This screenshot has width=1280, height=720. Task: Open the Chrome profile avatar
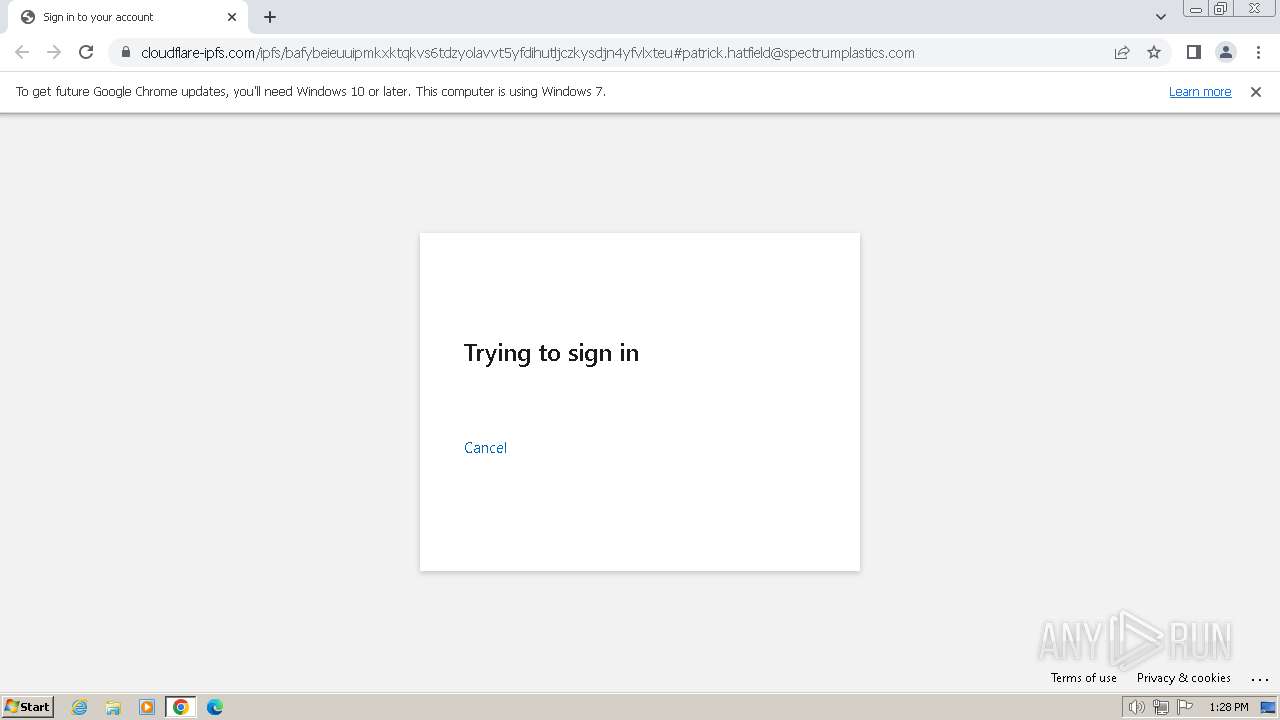1225,52
